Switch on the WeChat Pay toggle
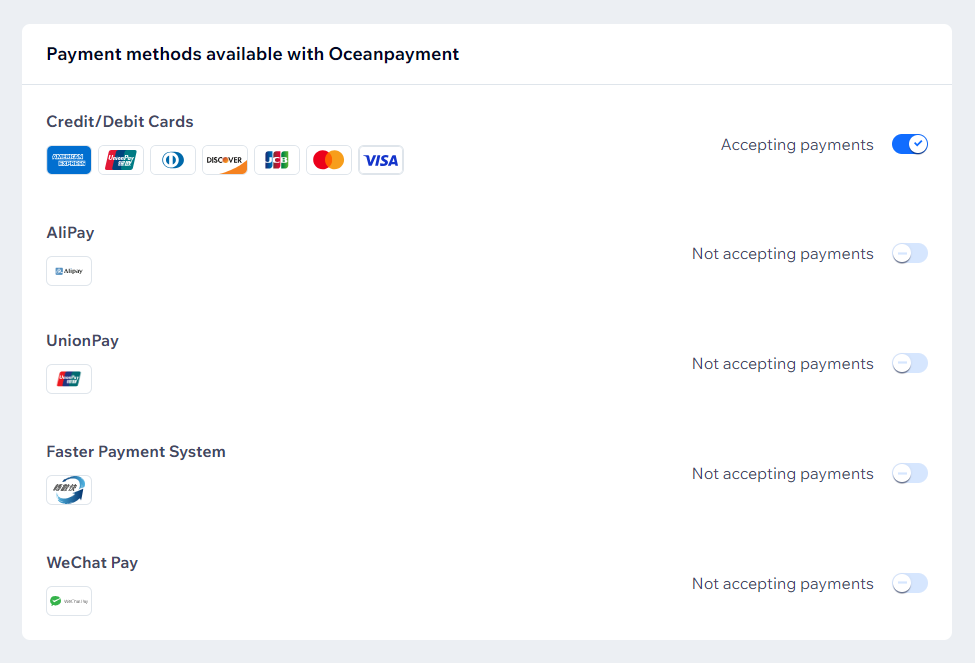Viewport: 975px width, 663px height. tap(910, 584)
